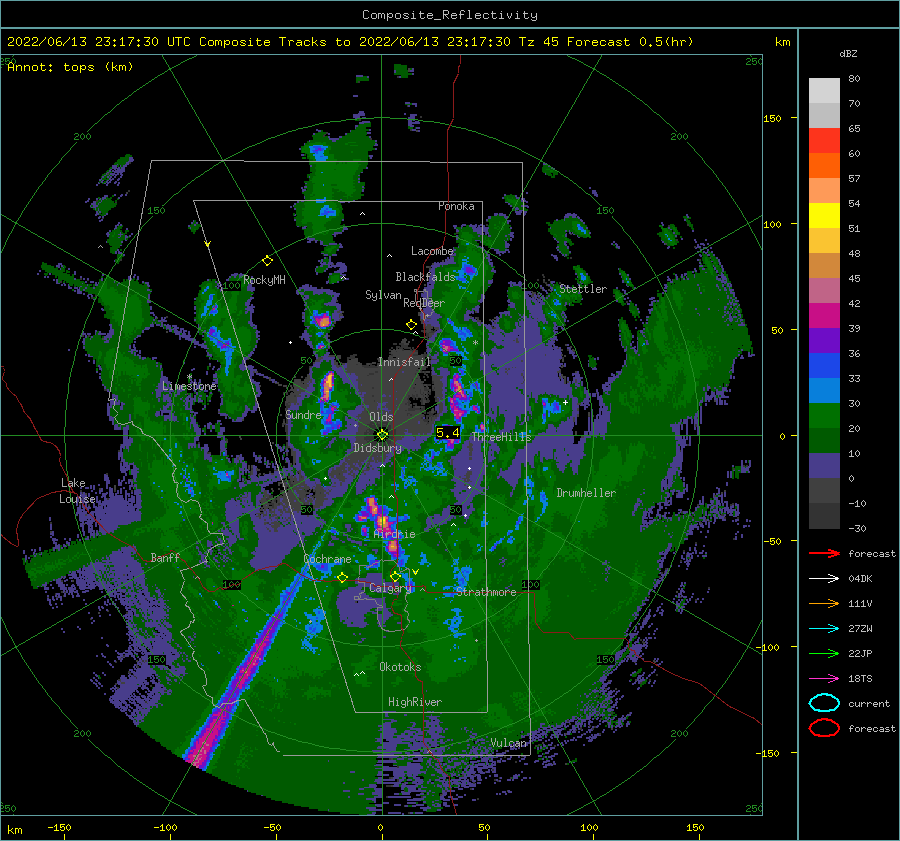Click the light gray 70-80 dBZ swatch
The width and height of the screenshot is (900, 841).
pyautogui.click(x=824, y=91)
